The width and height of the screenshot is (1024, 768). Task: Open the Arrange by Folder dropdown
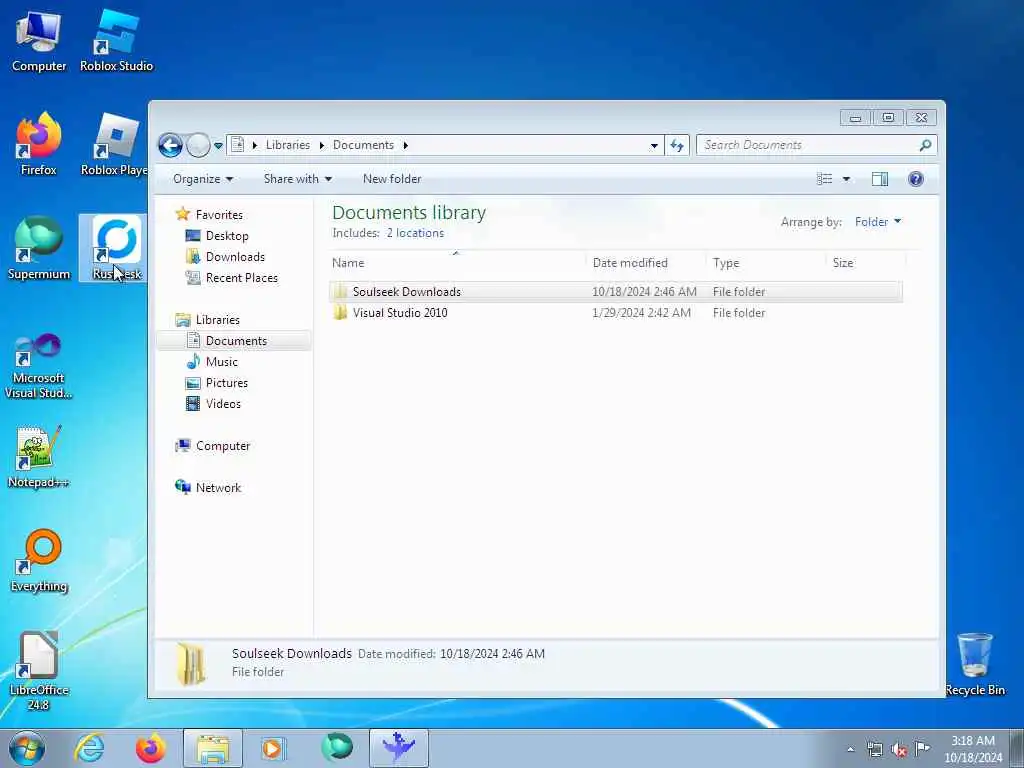[878, 222]
